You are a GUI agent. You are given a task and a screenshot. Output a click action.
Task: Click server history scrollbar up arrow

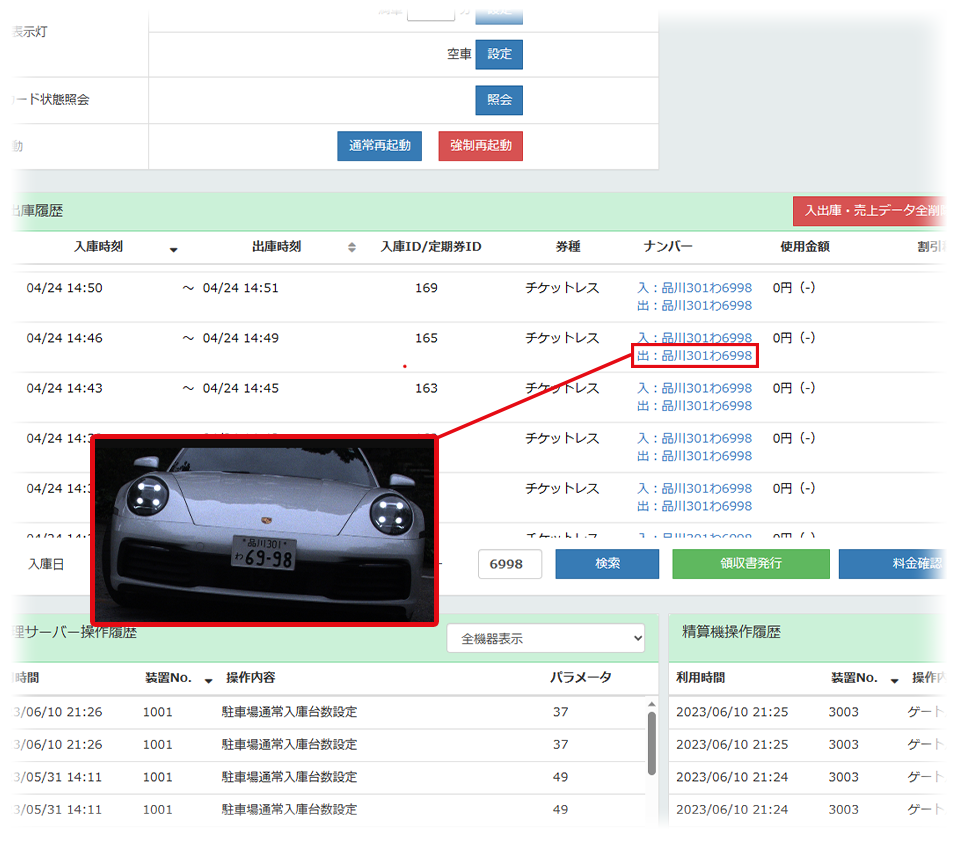(651, 705)
